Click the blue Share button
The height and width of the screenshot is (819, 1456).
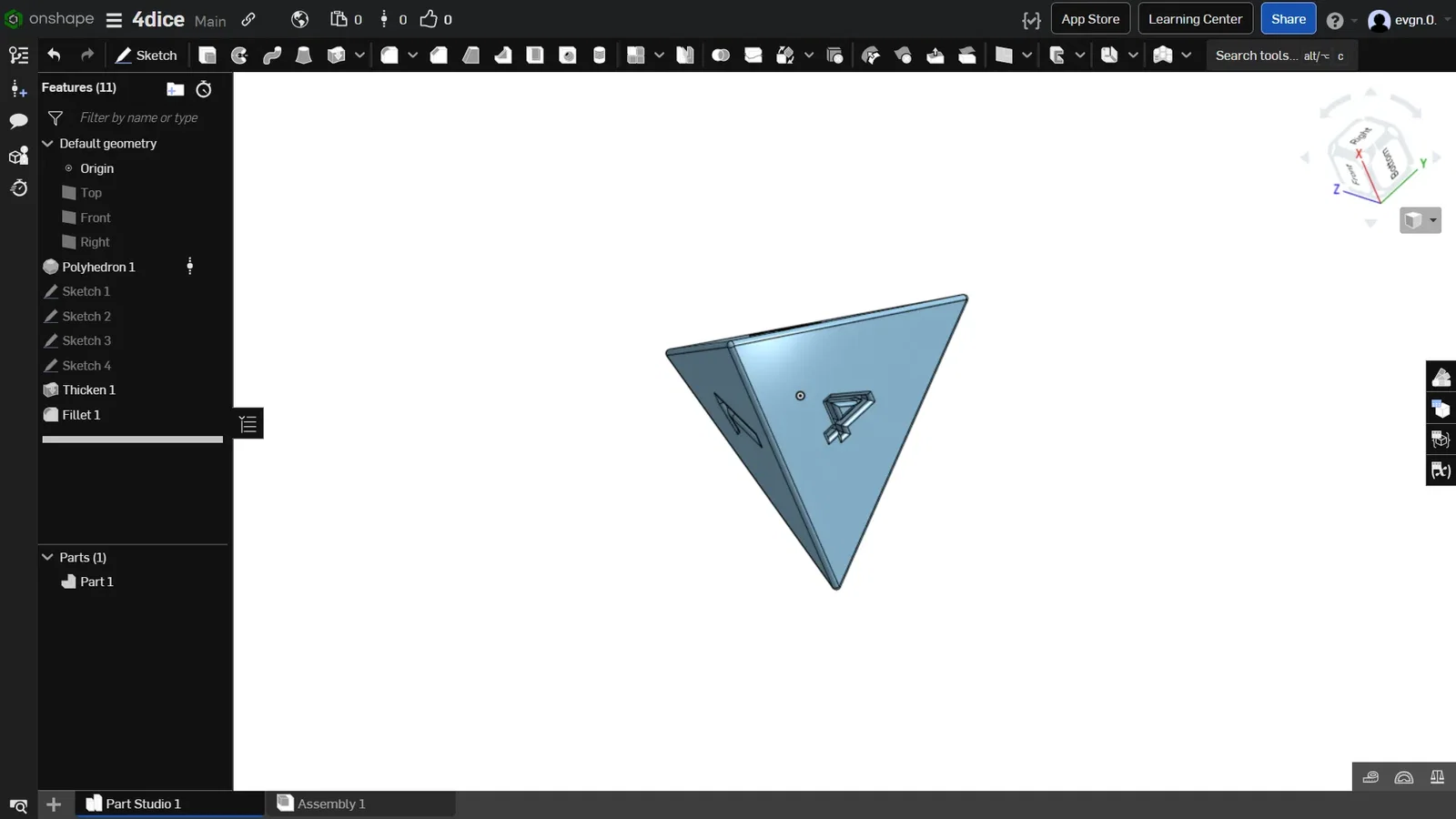[1289, 19]
